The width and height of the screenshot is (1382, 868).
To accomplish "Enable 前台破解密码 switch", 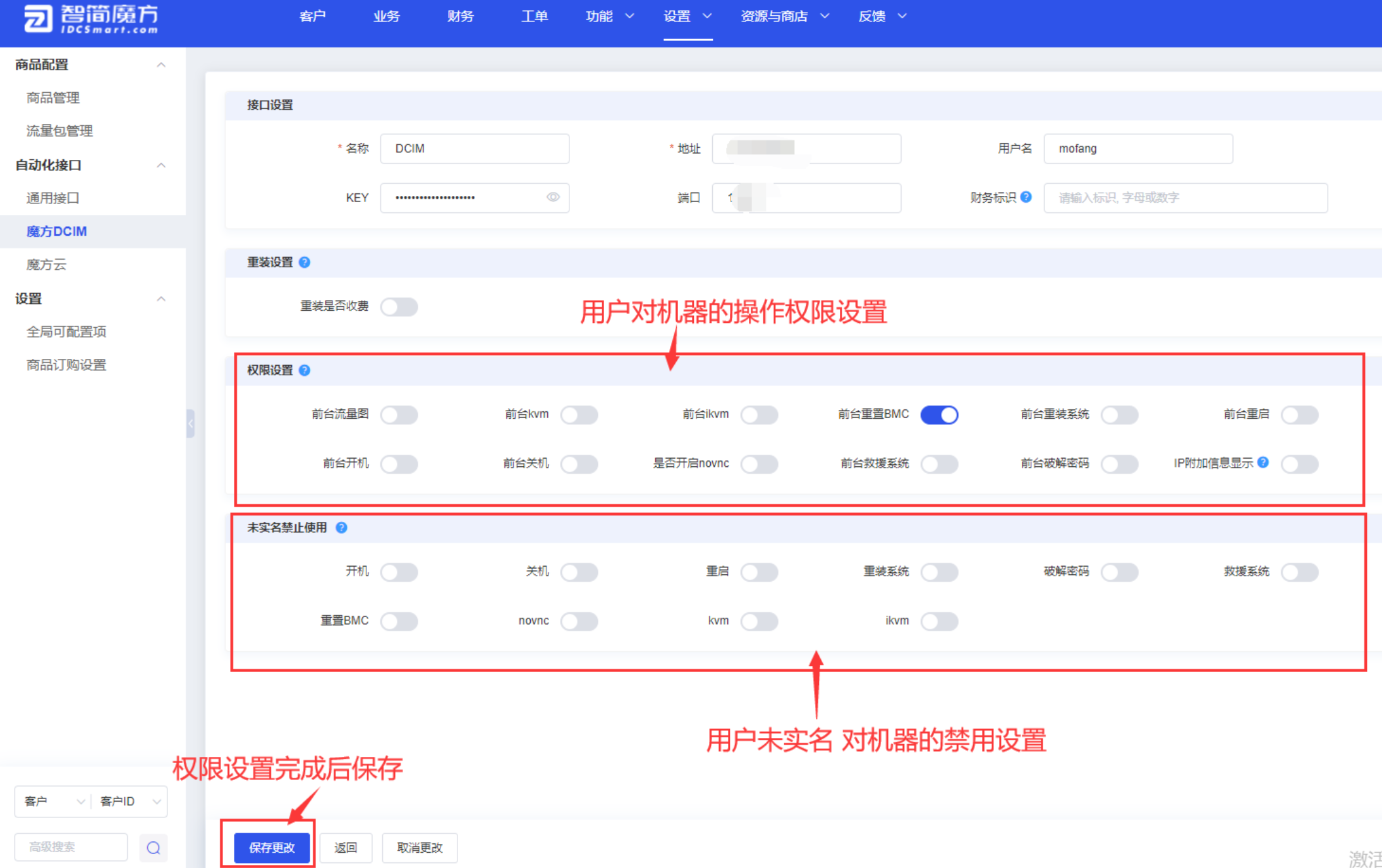I will [1119, 464].
